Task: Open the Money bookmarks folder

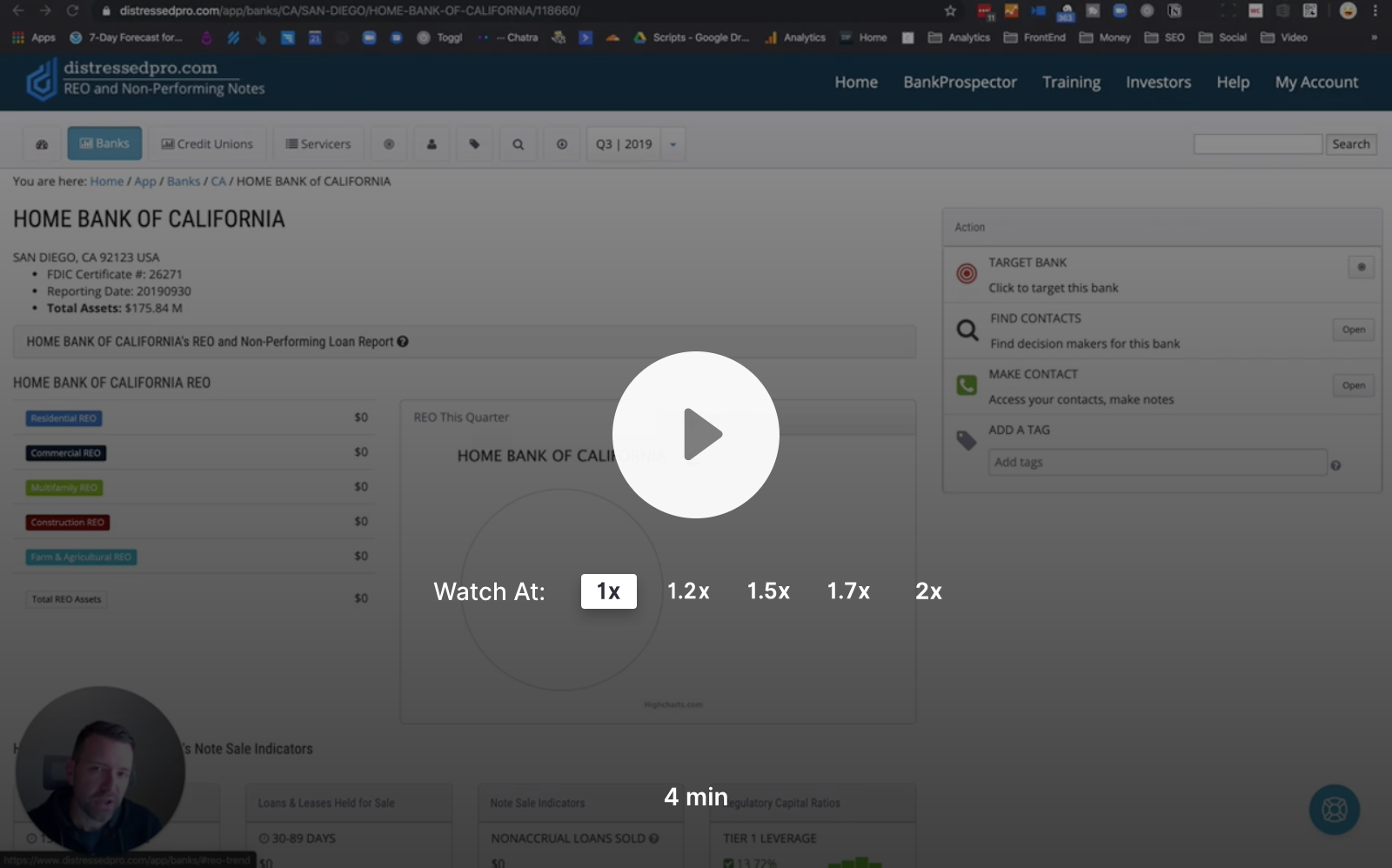Action: pyautogui.click(x=1105, y=37)
